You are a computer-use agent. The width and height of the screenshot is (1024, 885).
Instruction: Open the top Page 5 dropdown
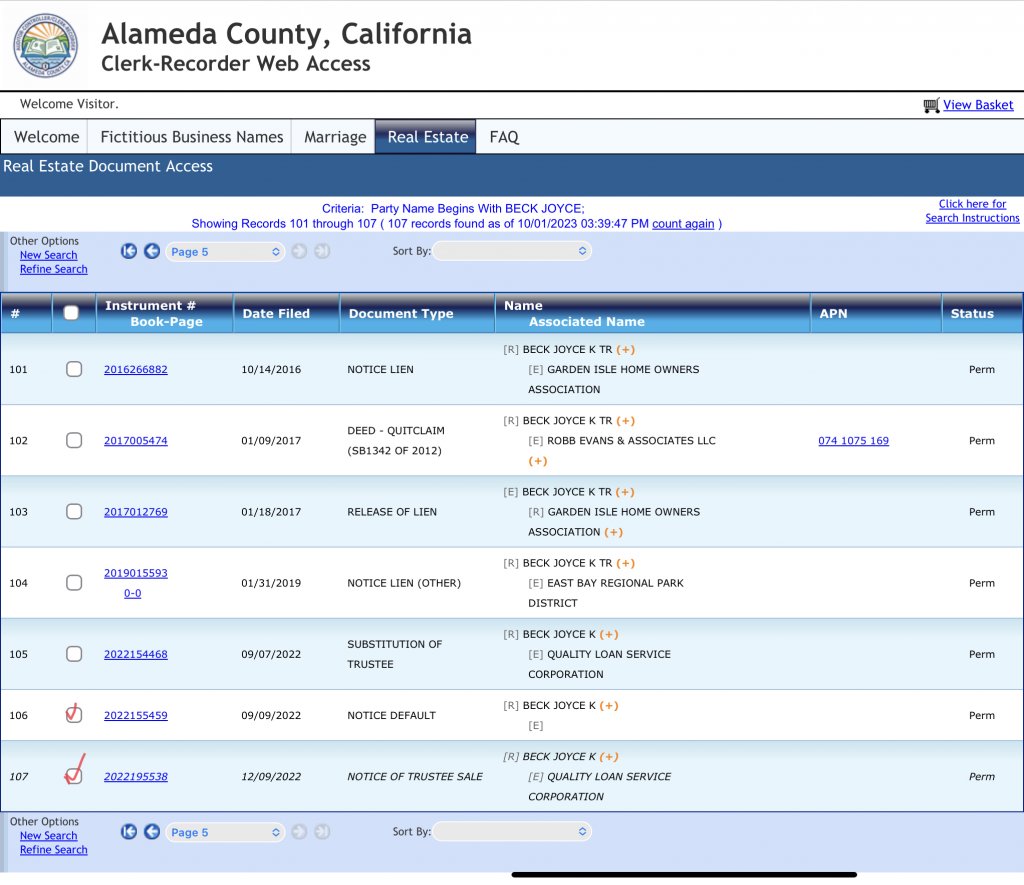coord(226,252)
